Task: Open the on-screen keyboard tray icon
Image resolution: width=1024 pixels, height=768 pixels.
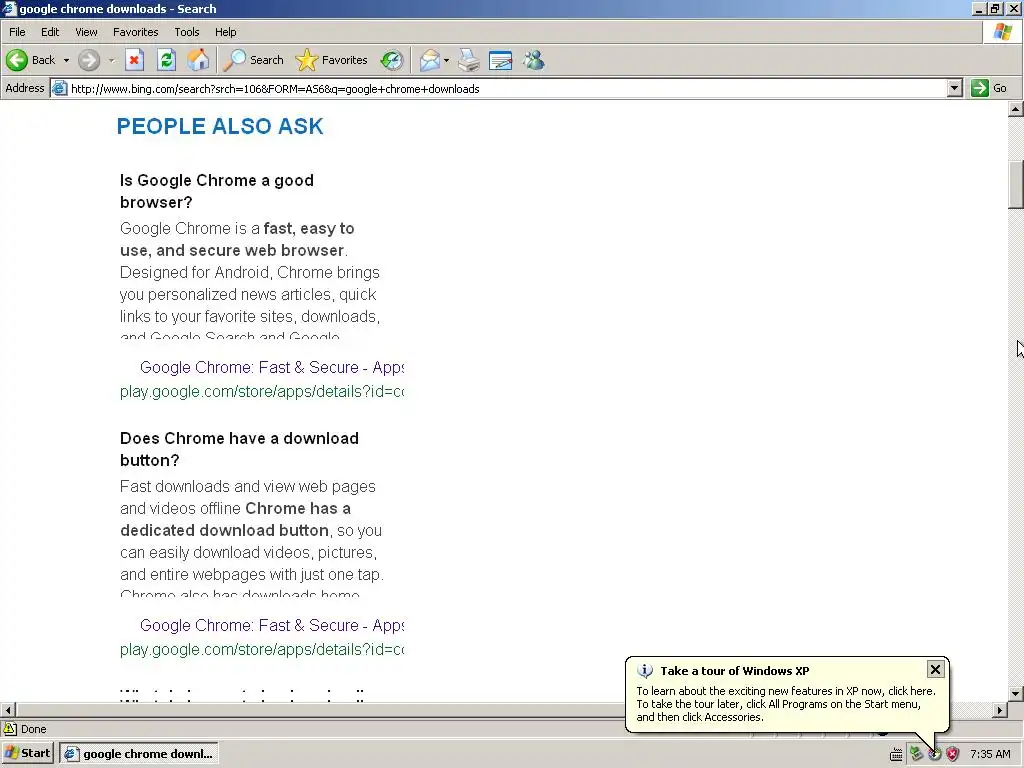Action: (x=896, y=754)
